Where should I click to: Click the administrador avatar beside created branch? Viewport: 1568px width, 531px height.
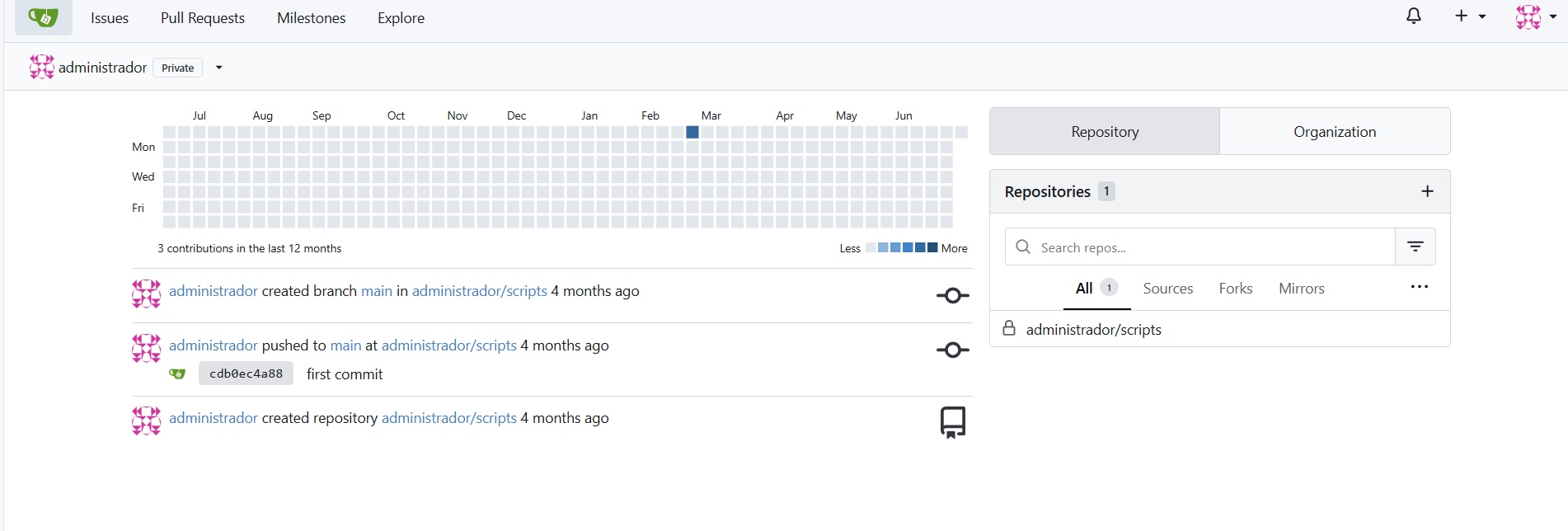(147, 294)
